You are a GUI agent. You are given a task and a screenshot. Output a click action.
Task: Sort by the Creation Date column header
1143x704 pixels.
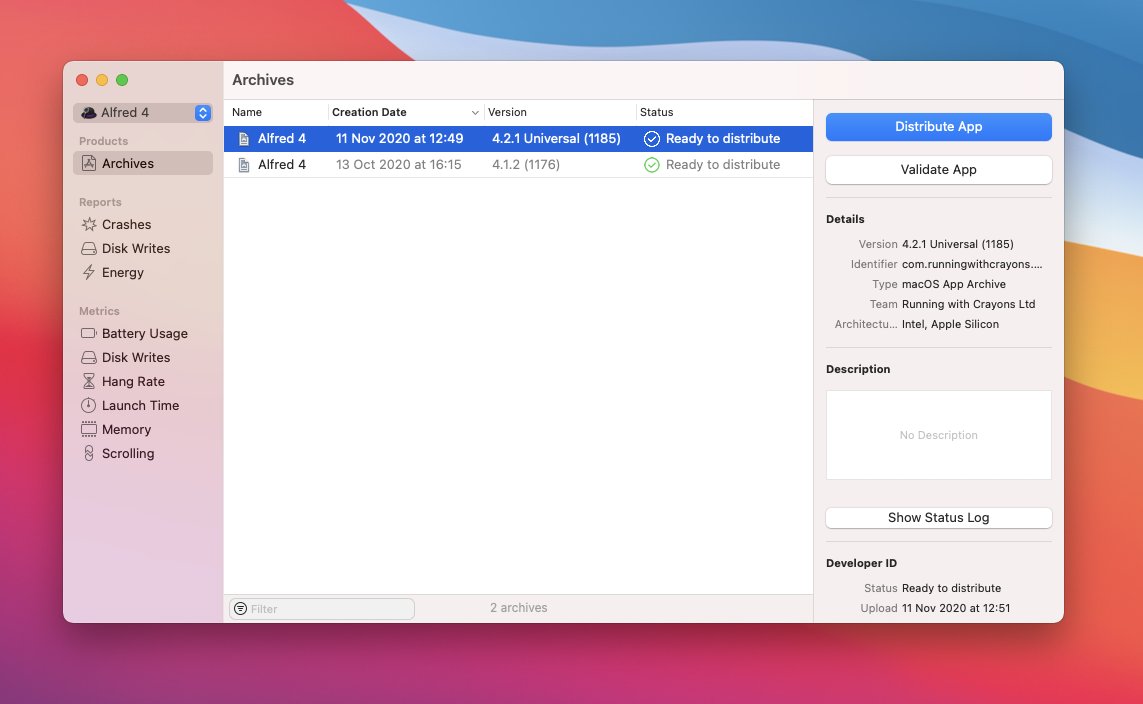pyautogui.click(x=369, y=112)
